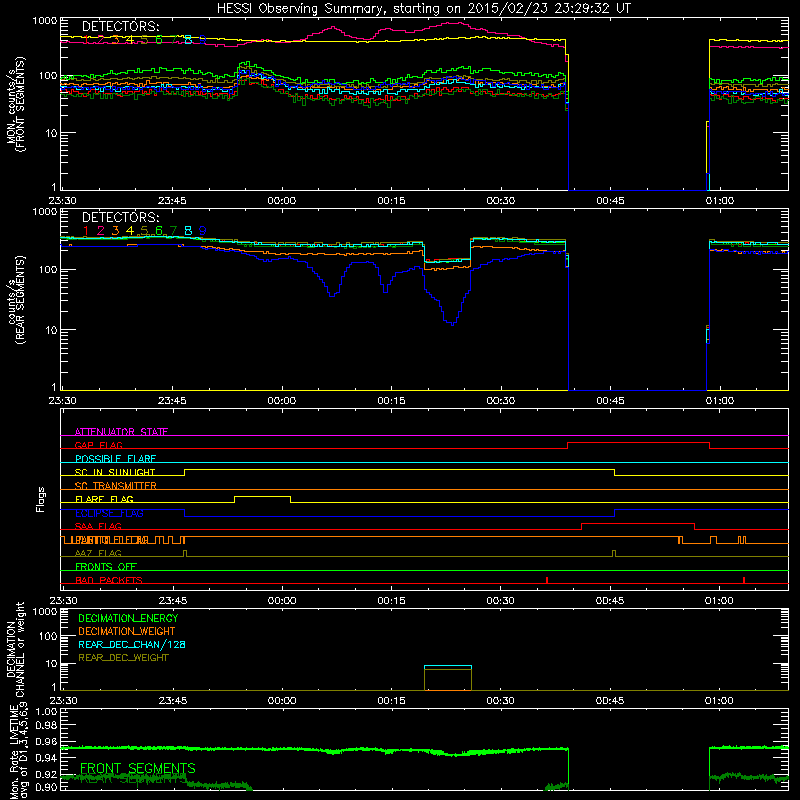The width and height of the screenshot is (800, 800).
Task: Click the SC_IN_SUNLIGHT flag label
Action: pyautogui.click(x=115, y=472)
